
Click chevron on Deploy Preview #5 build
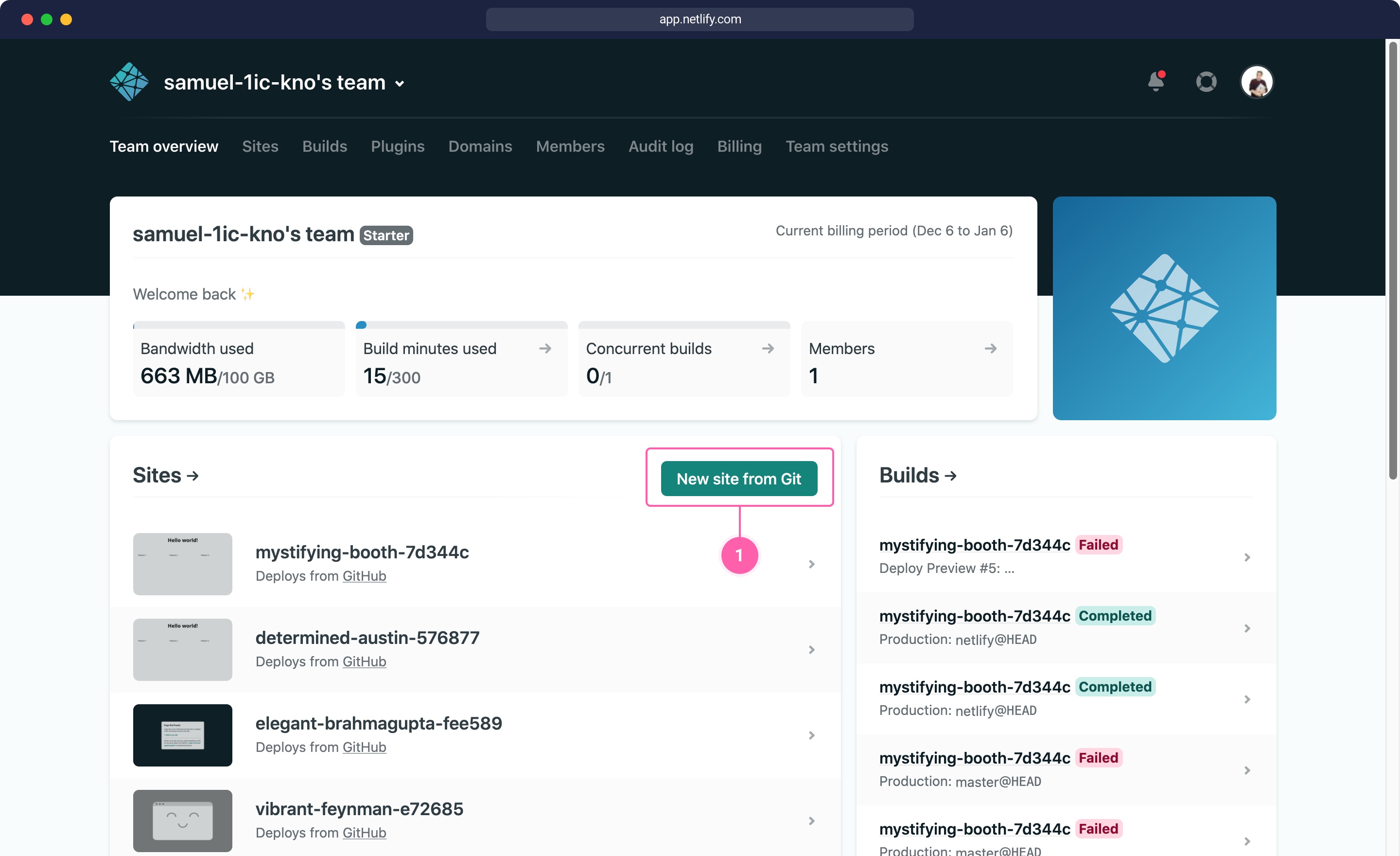tap(1247, 557)
